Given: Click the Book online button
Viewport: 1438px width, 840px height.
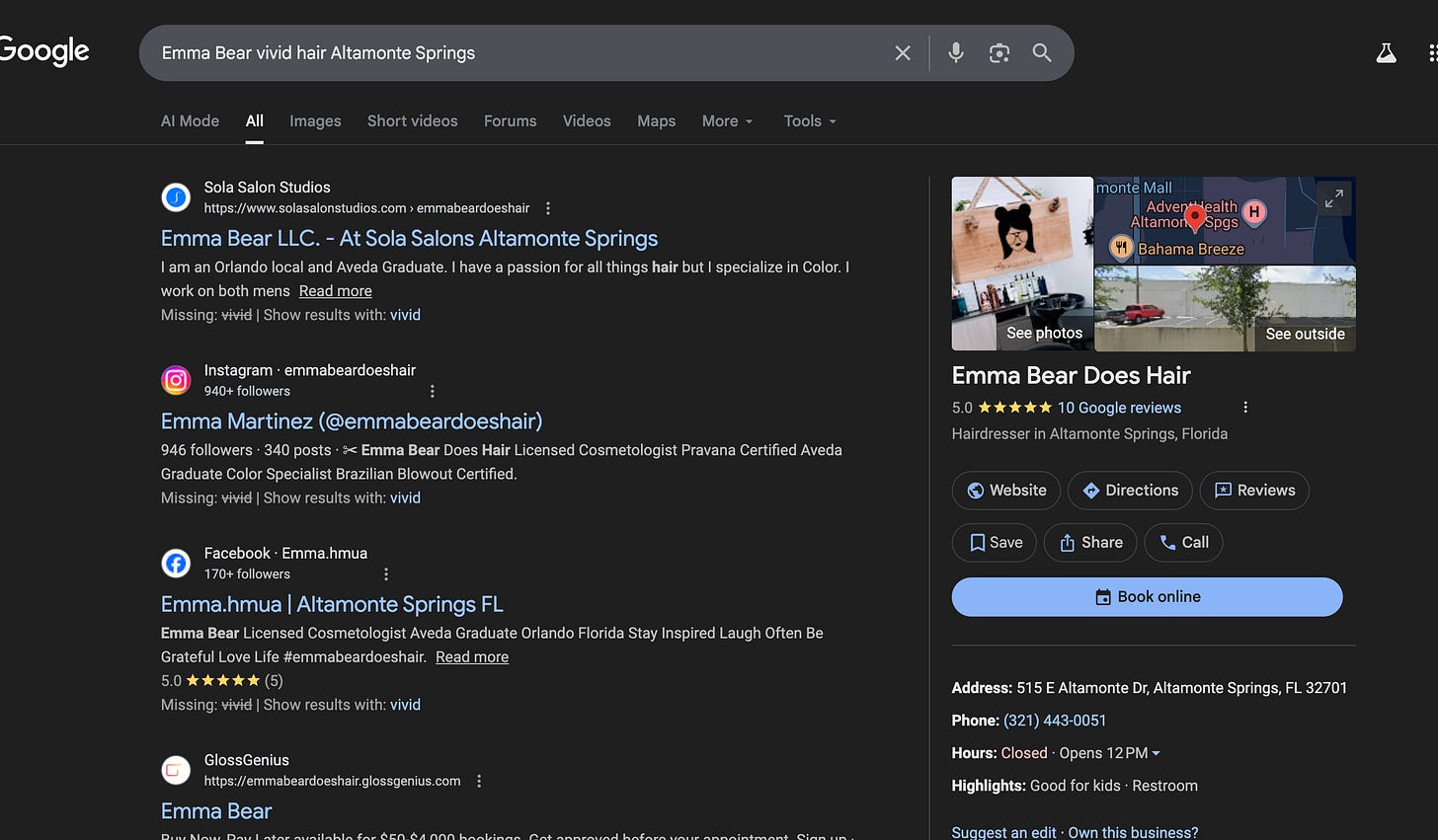Looking at the screenshot, I should [1148, 597].
